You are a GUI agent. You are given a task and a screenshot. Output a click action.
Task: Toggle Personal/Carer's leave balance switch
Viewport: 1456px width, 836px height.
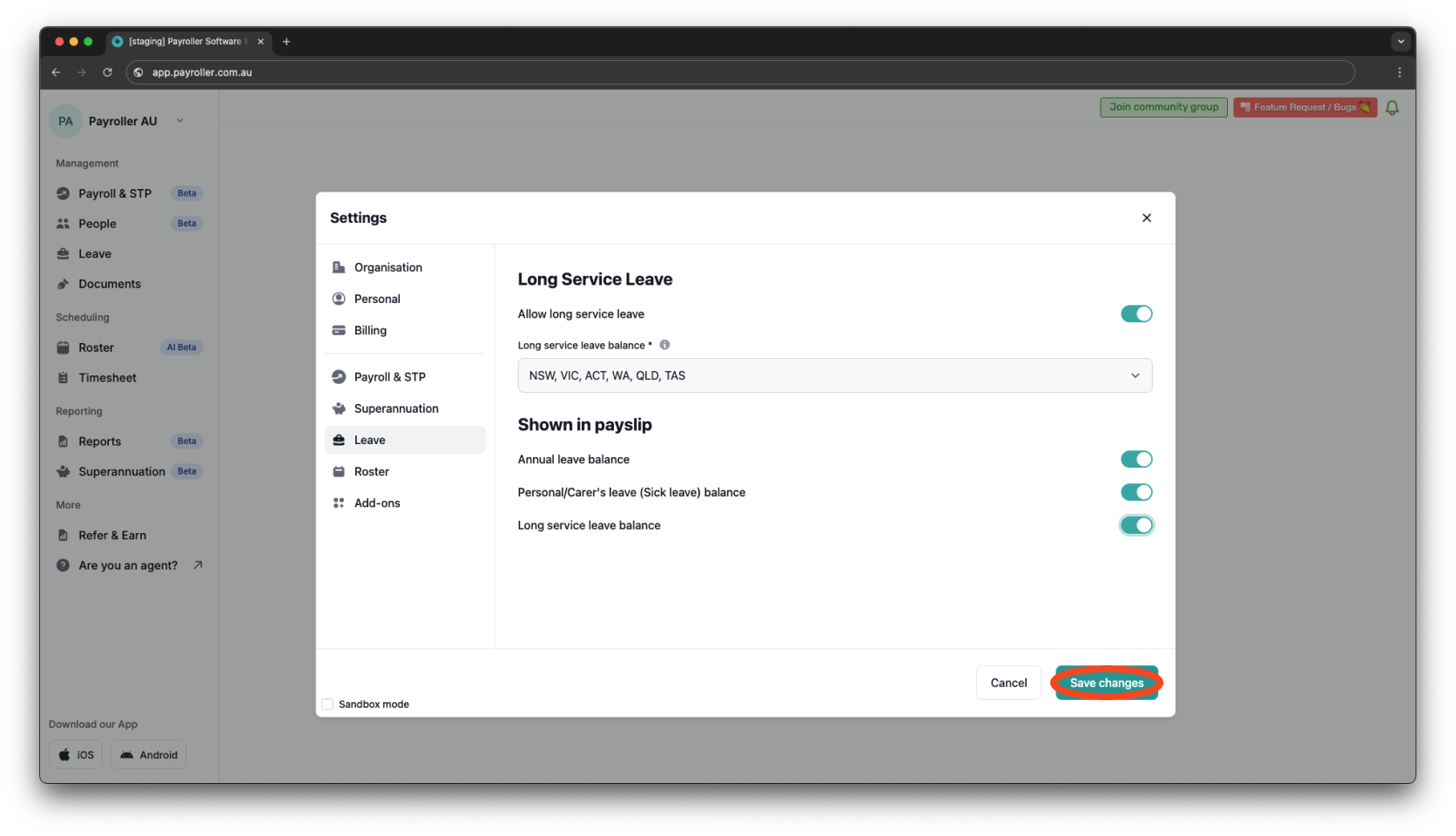[x=1136, y=492]
